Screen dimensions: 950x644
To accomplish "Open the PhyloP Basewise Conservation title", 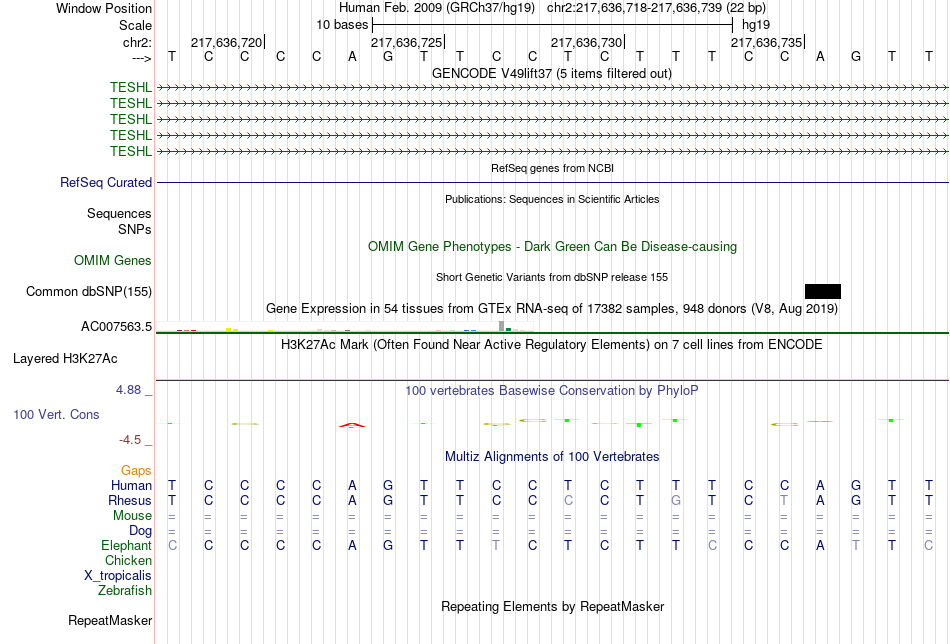I will [552, 391].
